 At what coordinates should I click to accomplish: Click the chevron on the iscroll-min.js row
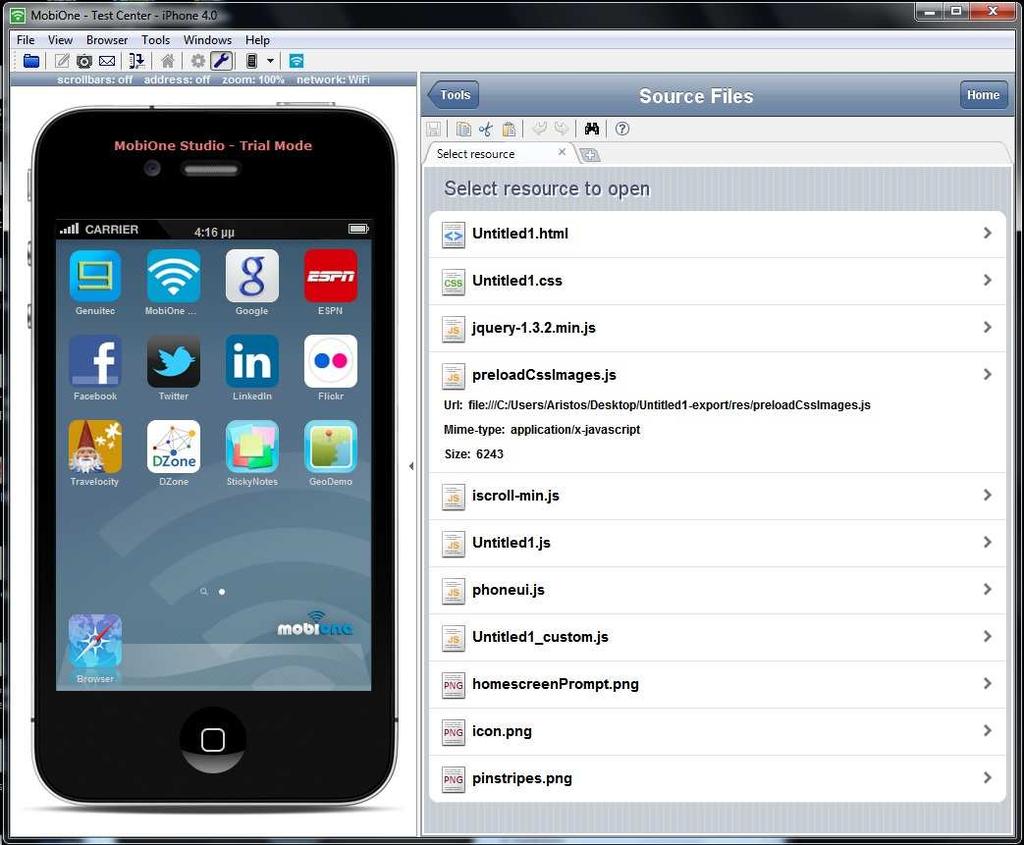[x=987, y=495]
